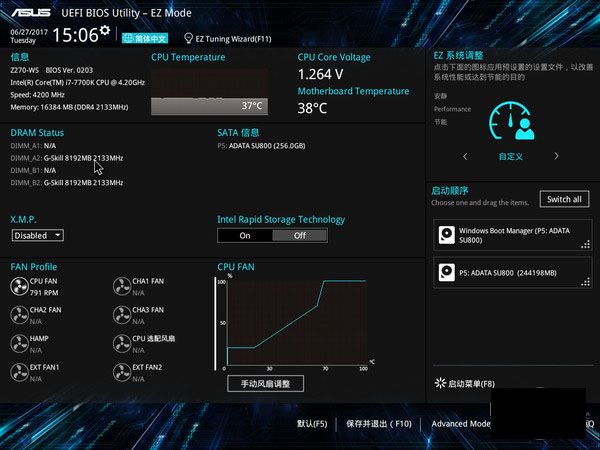Go to previous EZ tuning profile arrow

click(465, 156)
